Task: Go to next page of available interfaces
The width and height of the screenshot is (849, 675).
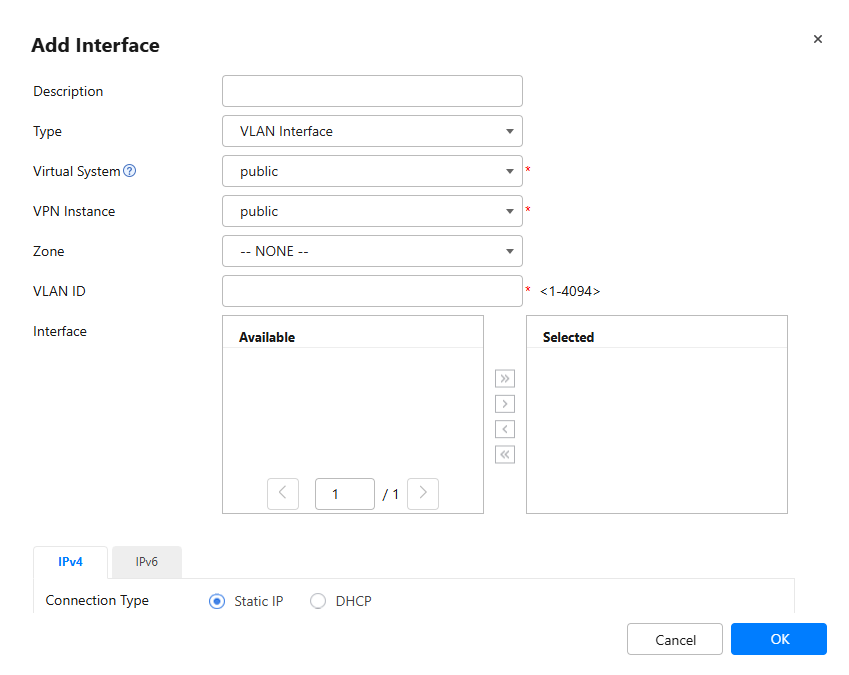Action: click(423, 494)
